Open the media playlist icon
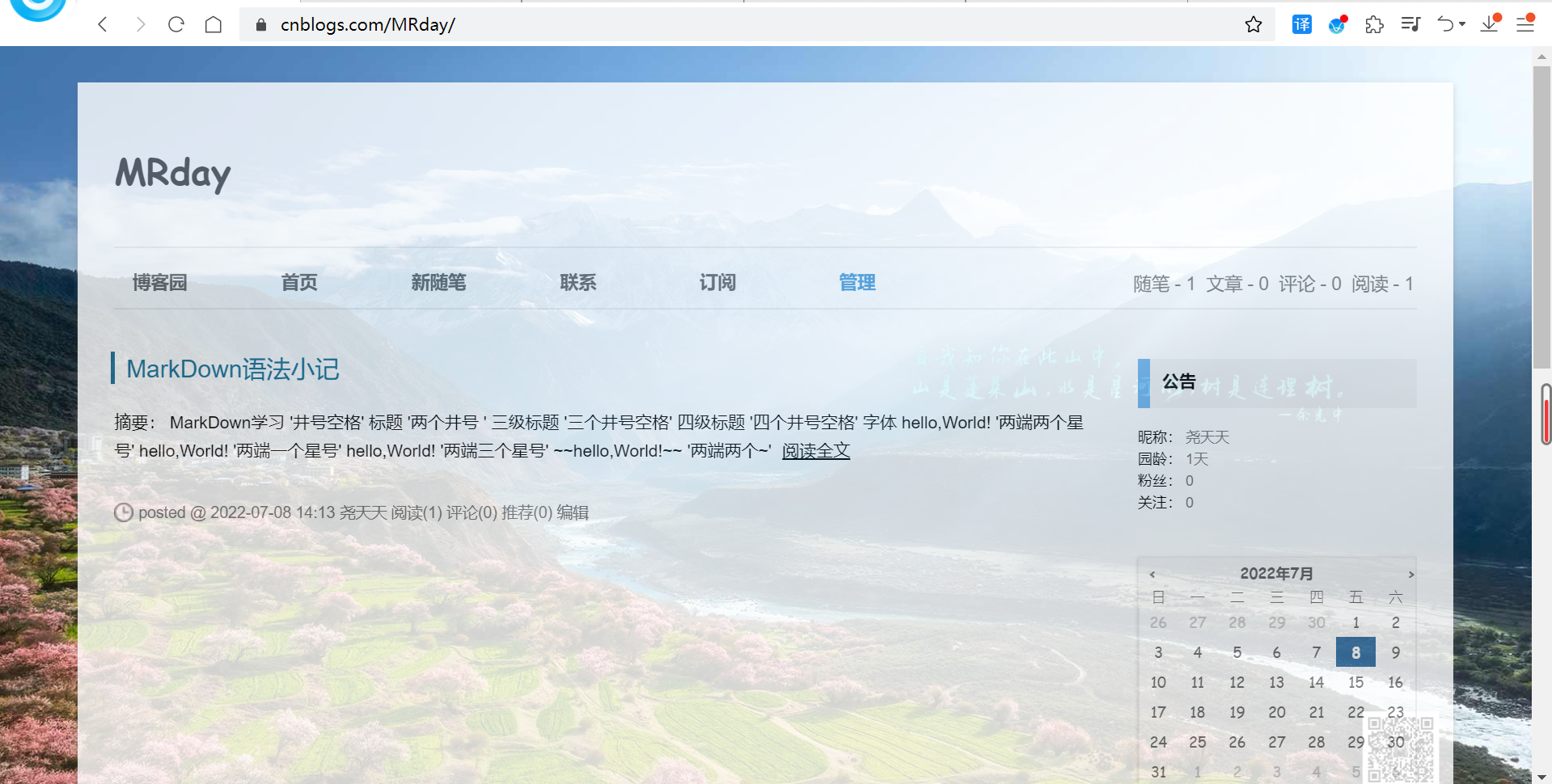This screenshot has height=784, width=1552. 1410,24
